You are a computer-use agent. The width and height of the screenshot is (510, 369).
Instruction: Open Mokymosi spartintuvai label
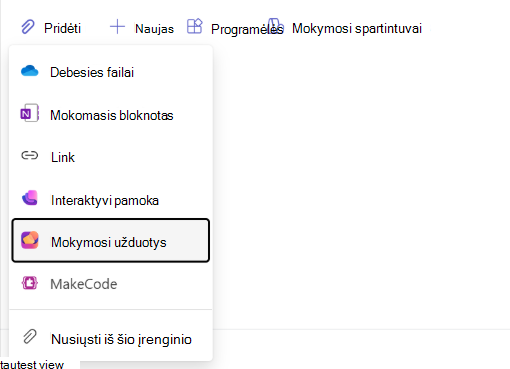(357, 29)
